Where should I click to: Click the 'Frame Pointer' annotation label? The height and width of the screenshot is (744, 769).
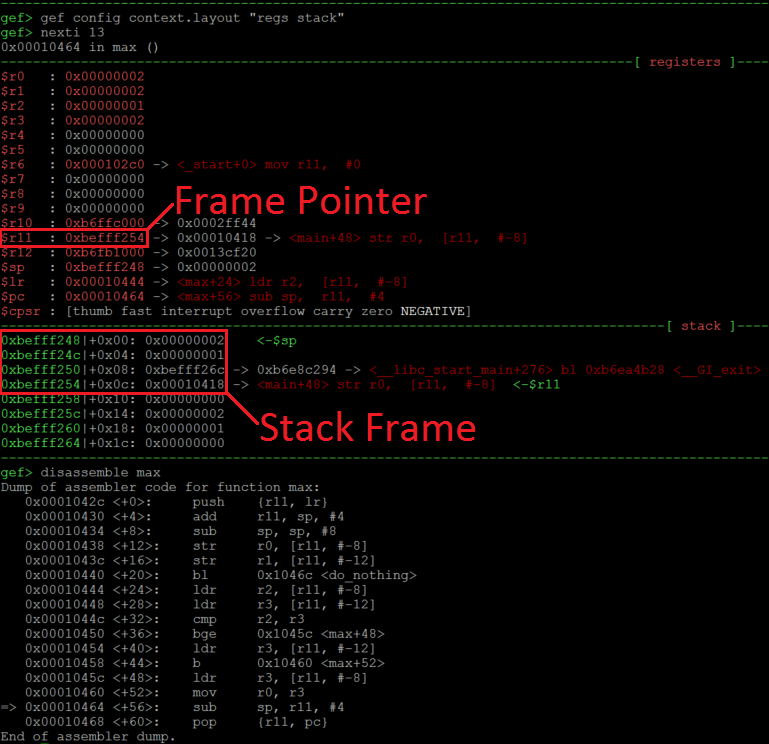point(301,201)
